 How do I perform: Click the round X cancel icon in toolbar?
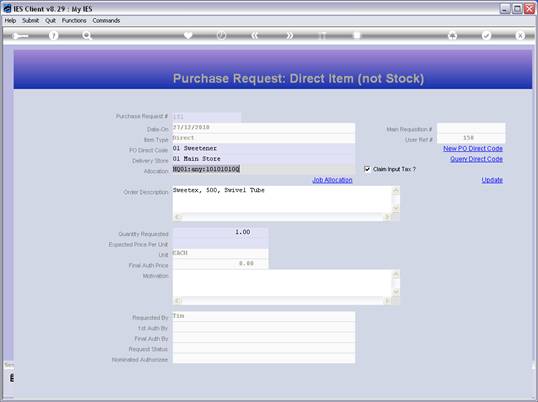(520, 35)
